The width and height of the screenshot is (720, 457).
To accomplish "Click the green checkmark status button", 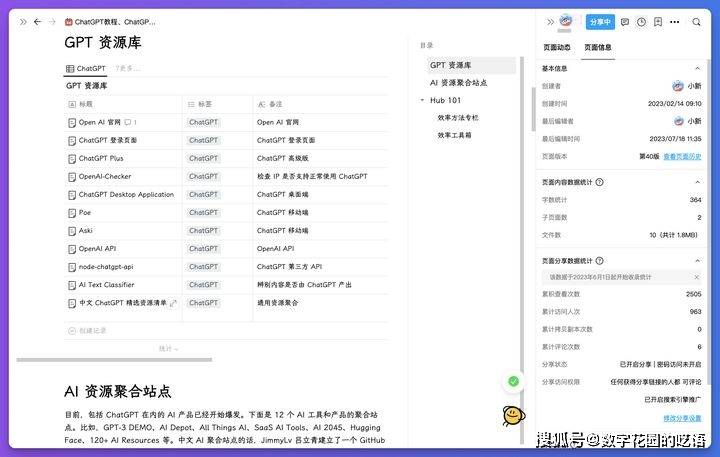I will tap(513, 381).
